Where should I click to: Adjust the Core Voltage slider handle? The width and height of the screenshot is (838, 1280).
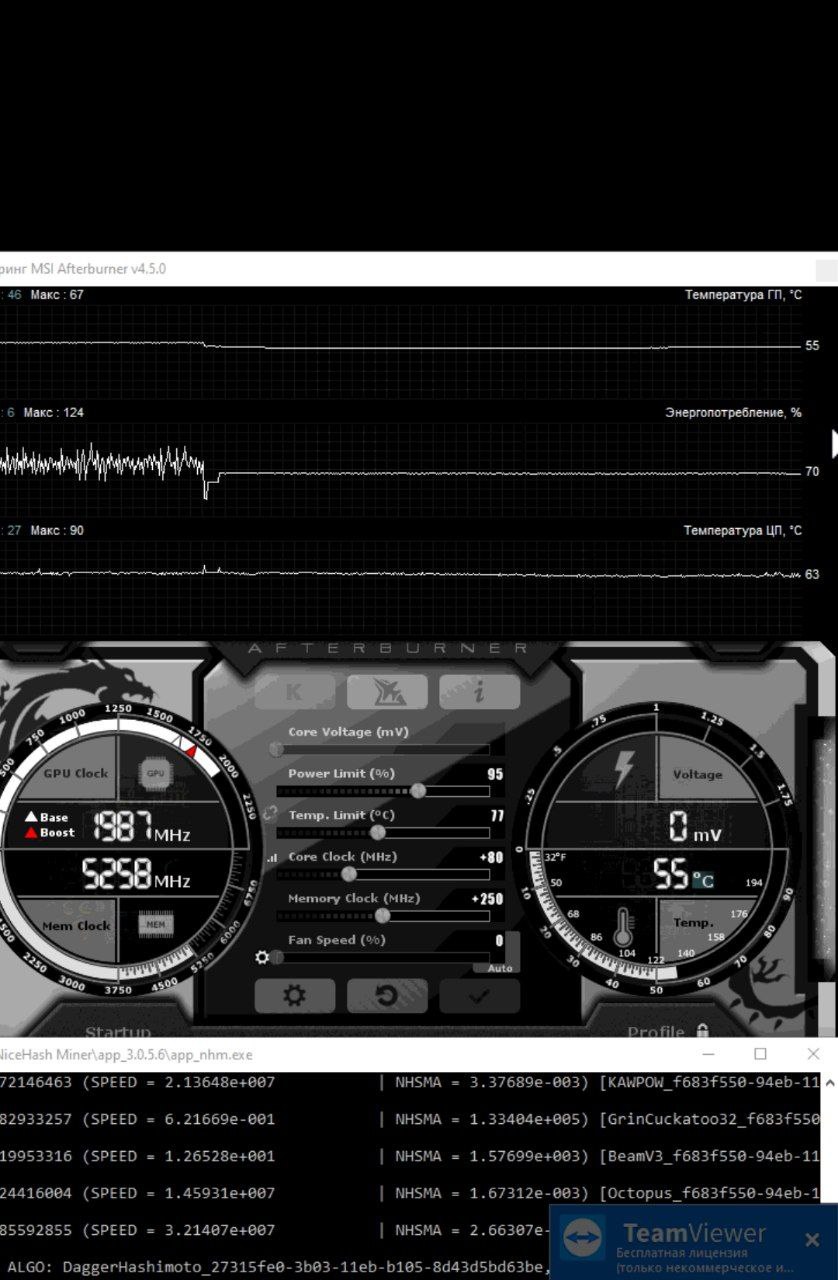tap(276, 750)
